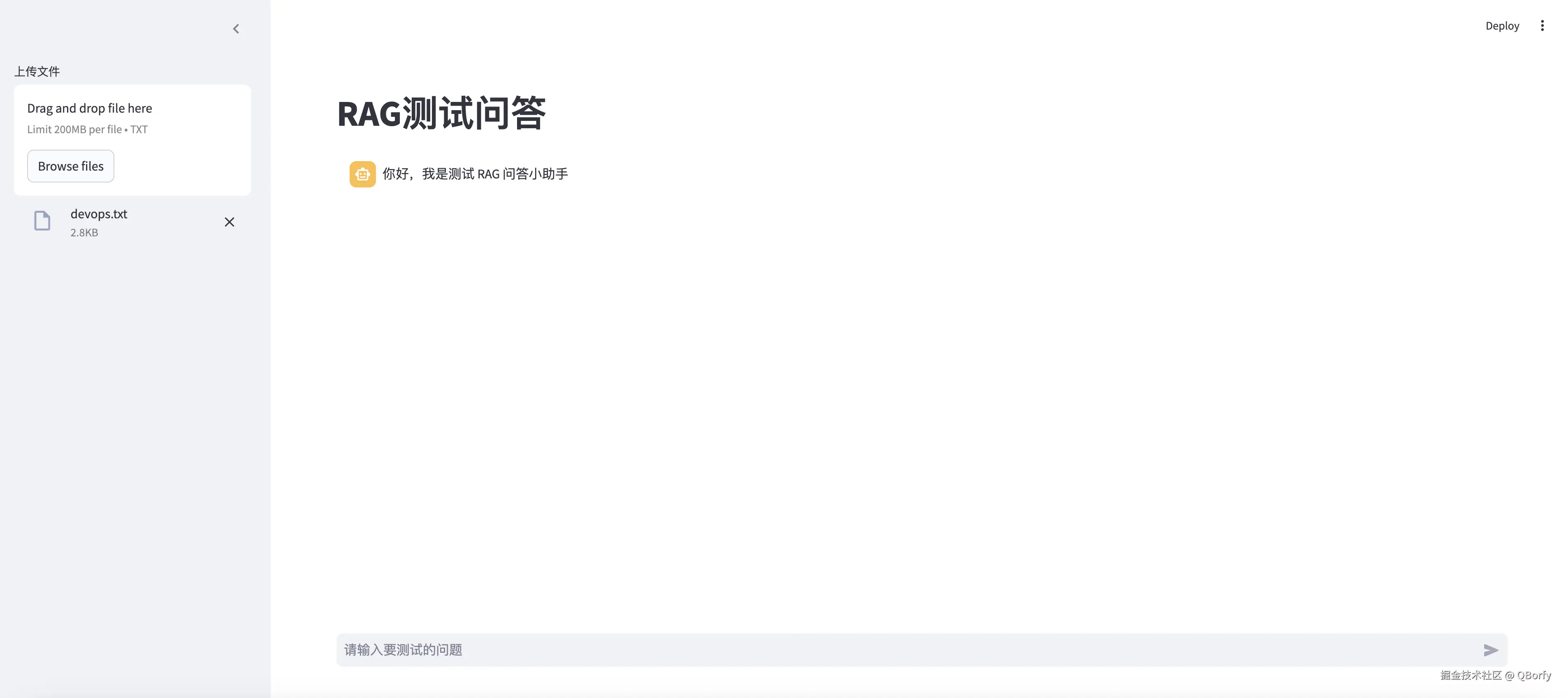Click the Browse files button

point(71,166)
